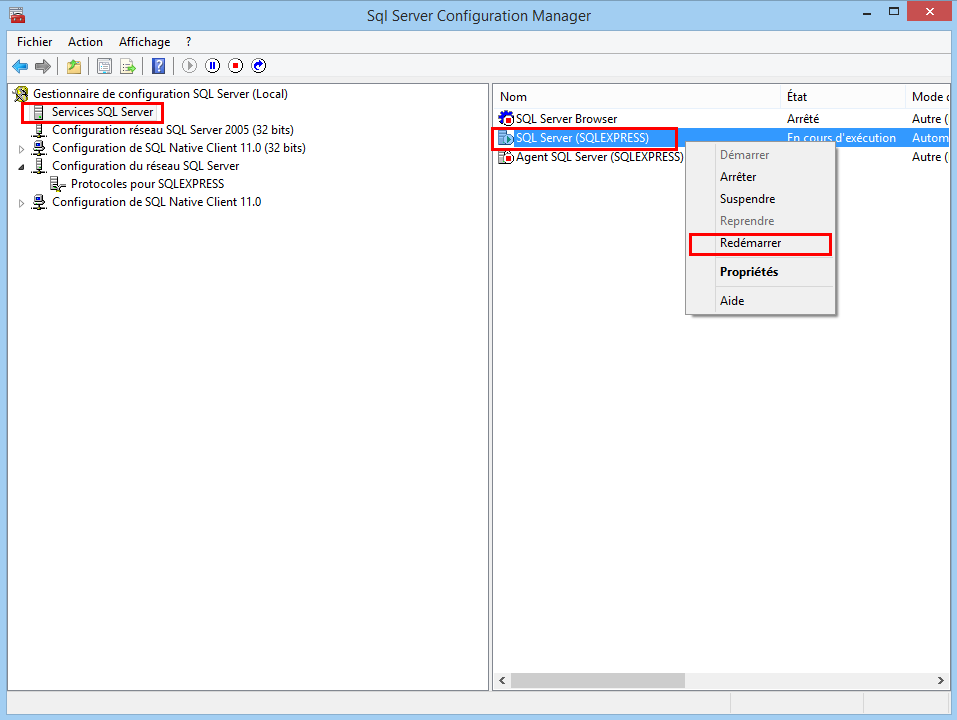Click the Stop service toolbar icon

pos(236,66)
